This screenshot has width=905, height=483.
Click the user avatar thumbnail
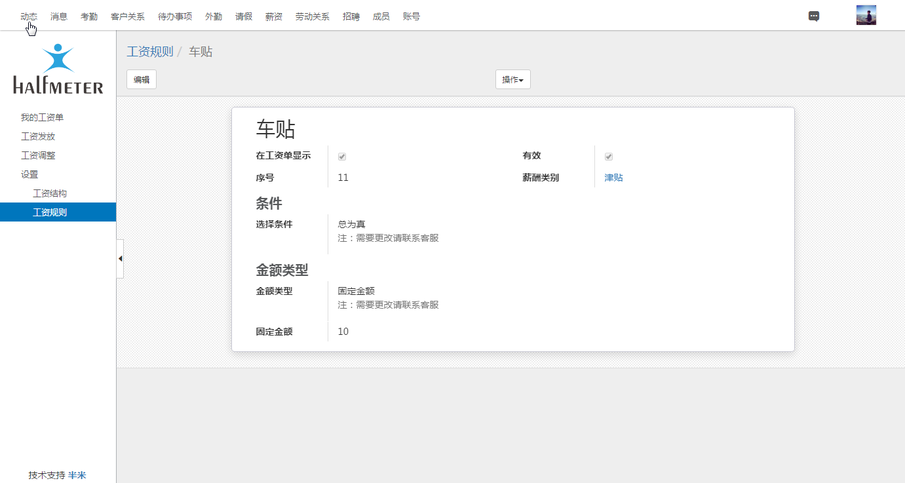click(x=865, y=15)
